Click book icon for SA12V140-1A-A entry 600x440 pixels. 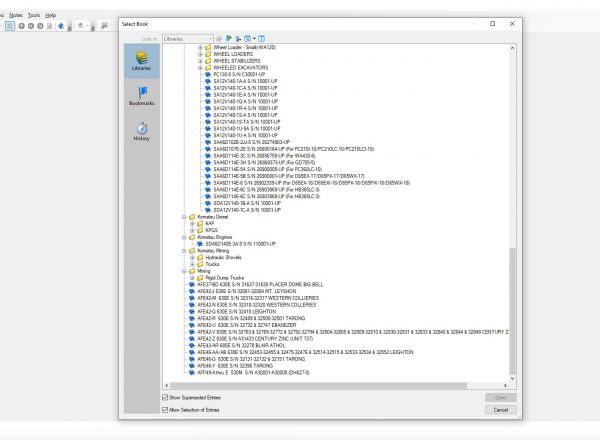point(208,81)
